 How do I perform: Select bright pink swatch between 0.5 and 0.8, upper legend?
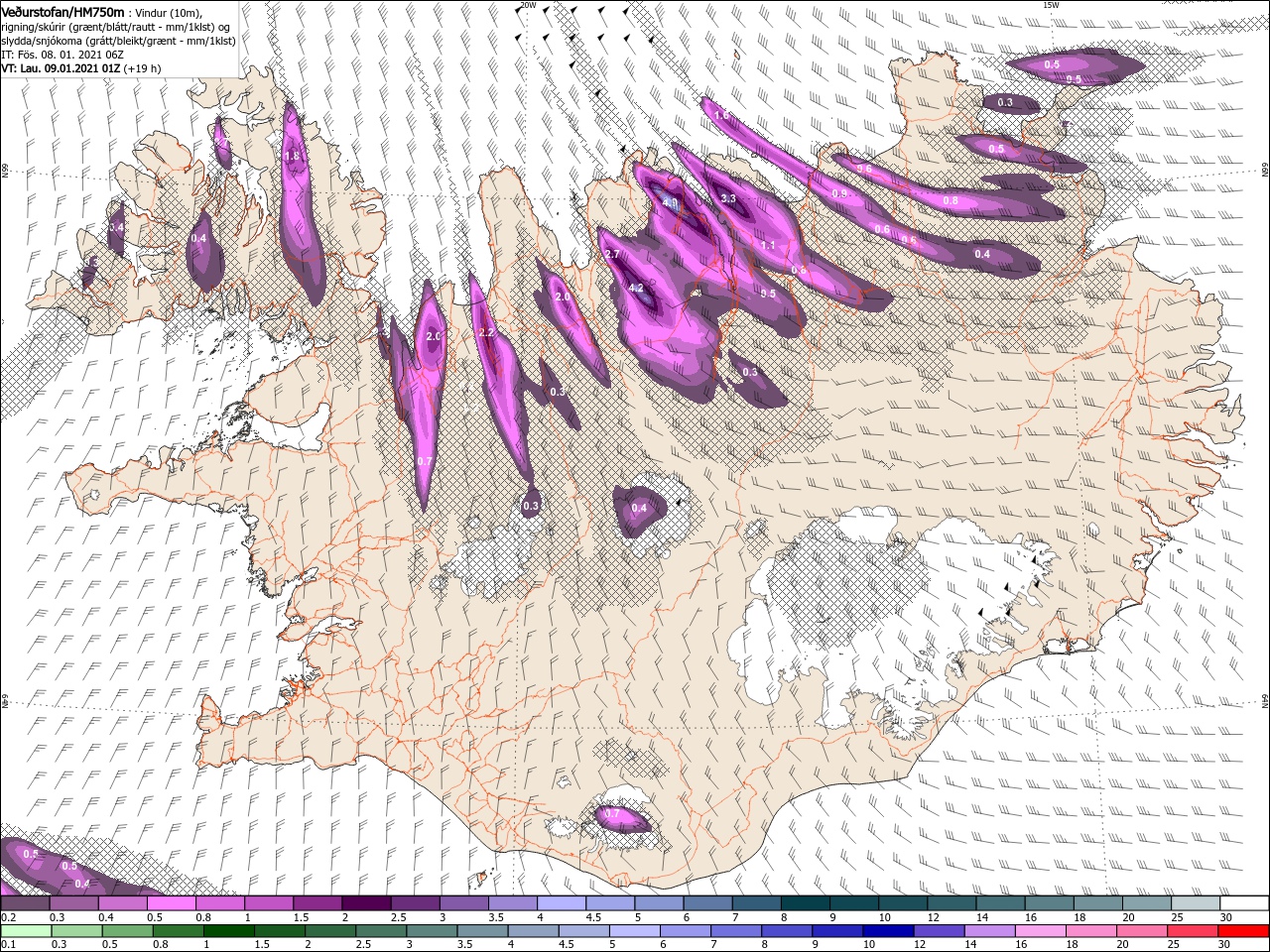[170, 903]
